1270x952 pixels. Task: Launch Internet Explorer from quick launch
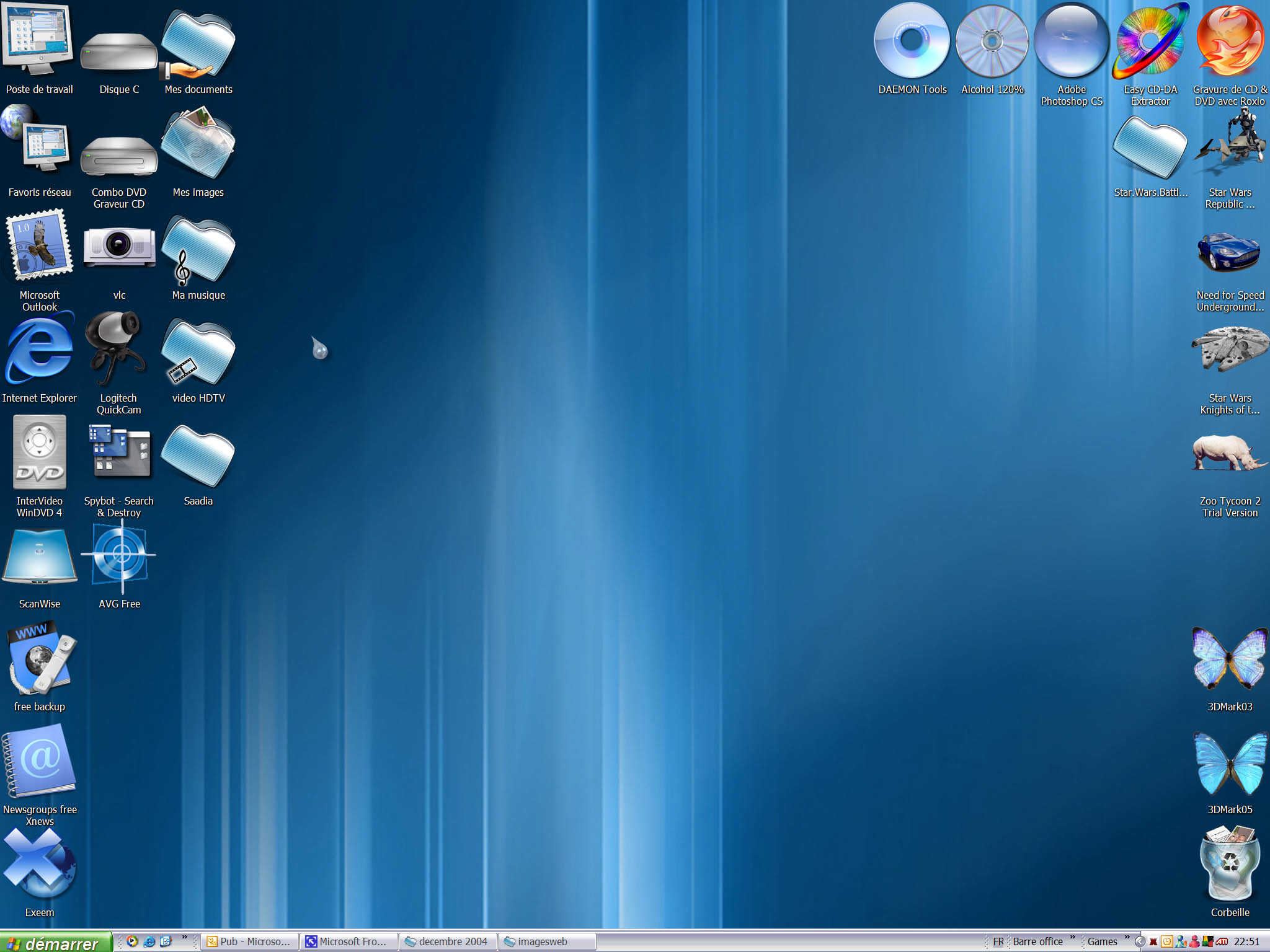(x=149, y=941)
